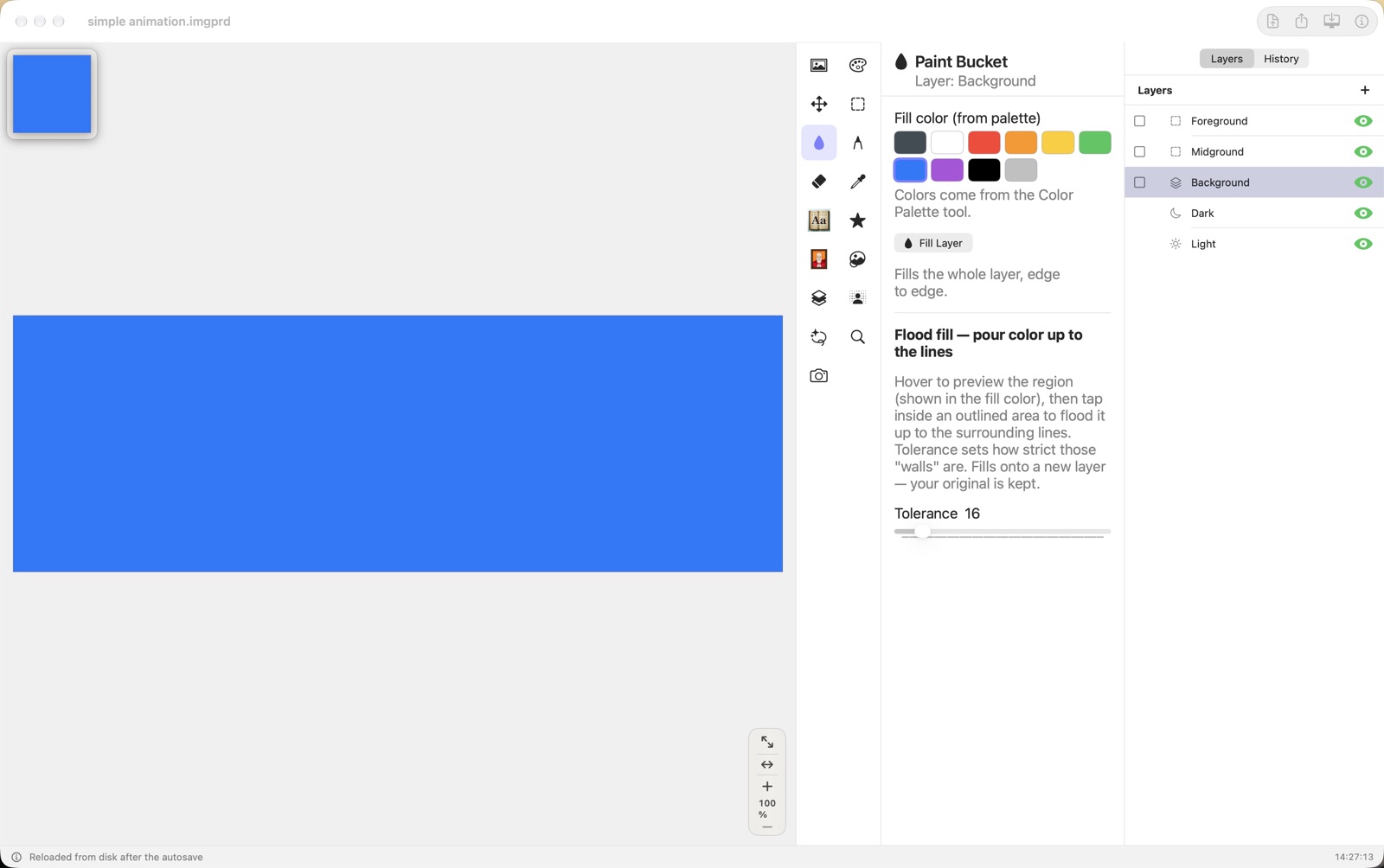The image size is (1384, 868).
Task: Check the Midground layer checkbox
Action: 1139,152
